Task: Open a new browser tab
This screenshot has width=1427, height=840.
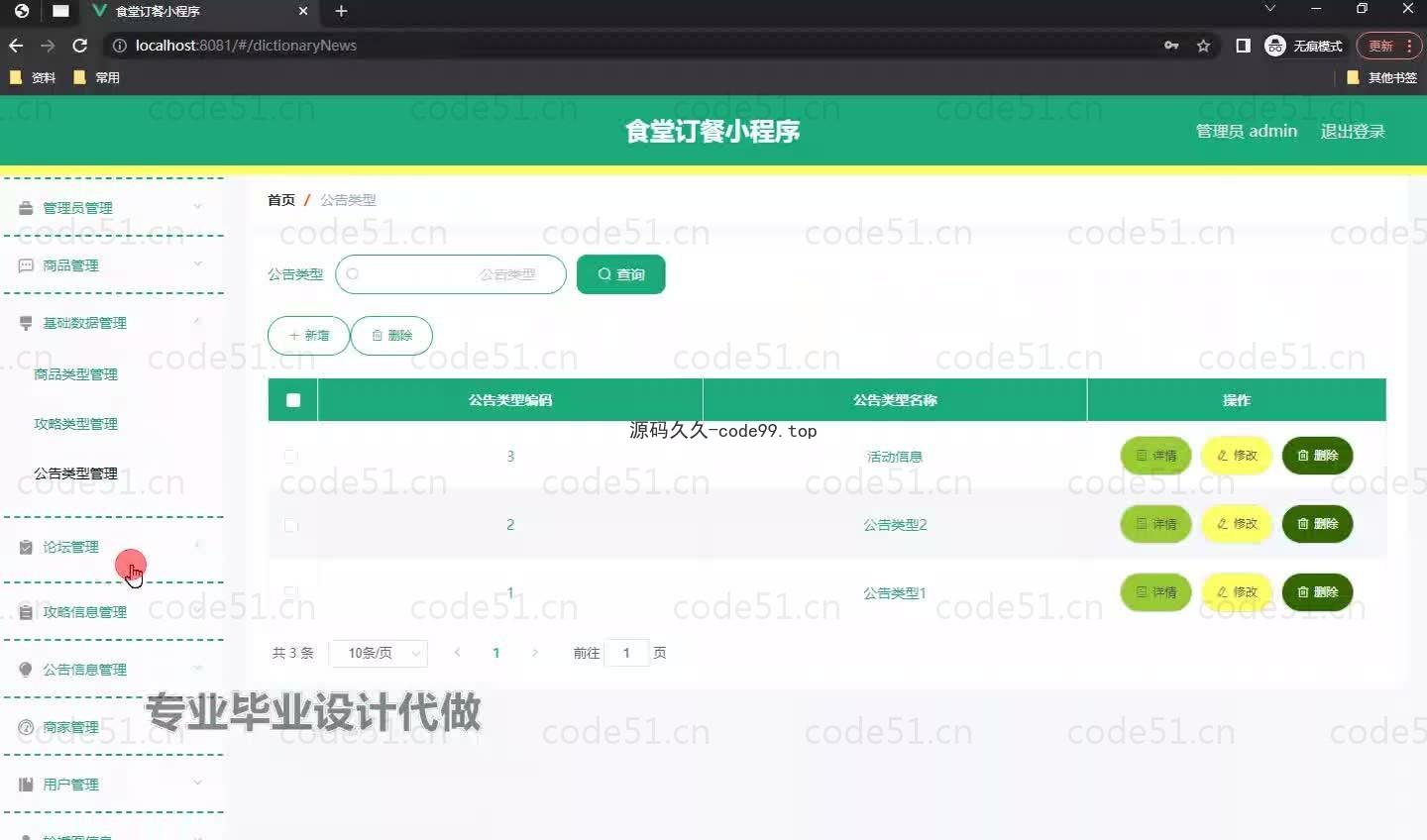Action: (x=341, y=11)
